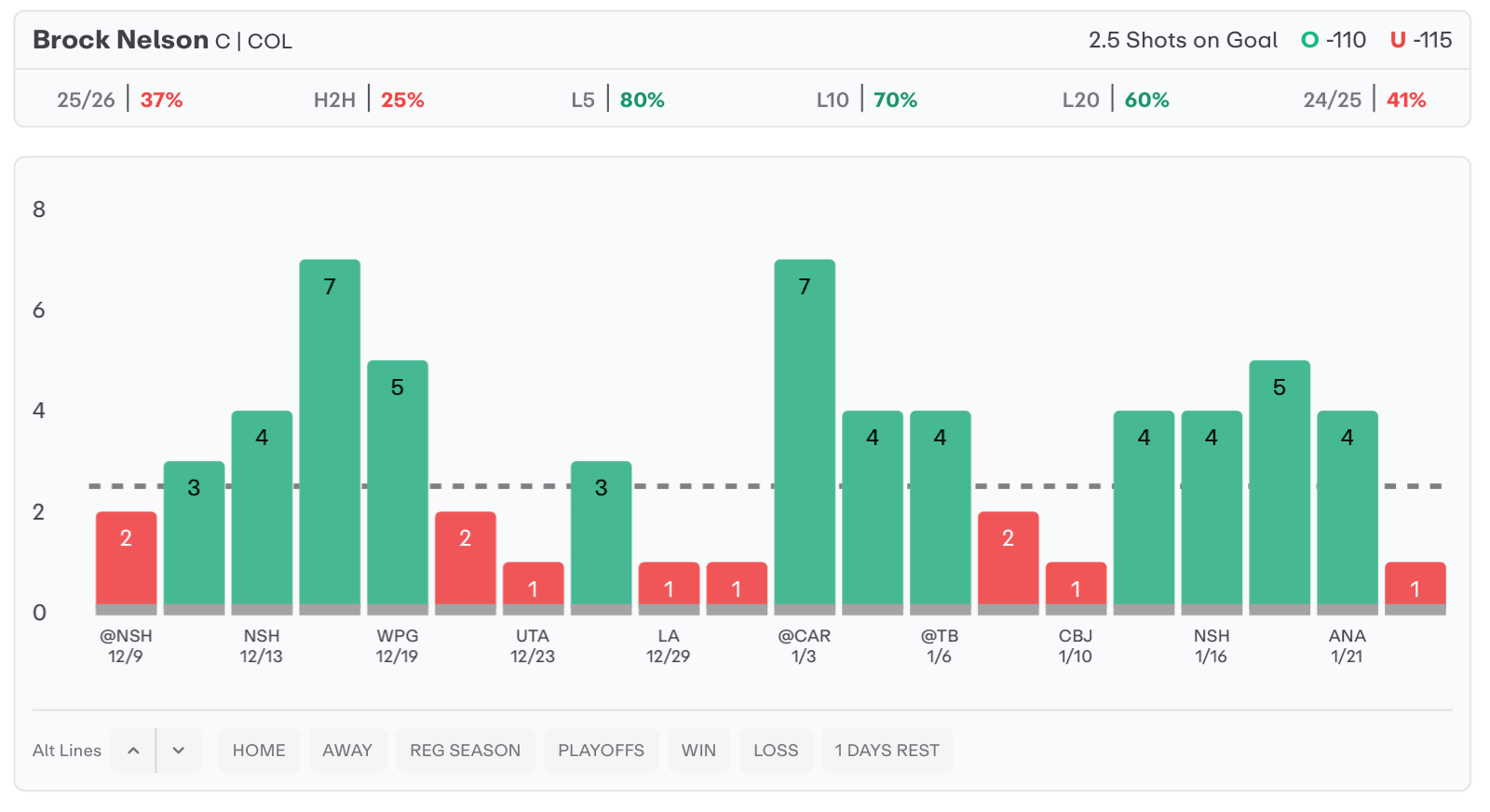Screen dimensions: 1490x812
Task: Enable the PLAYOFFS filter
Action: click(601, 751)
